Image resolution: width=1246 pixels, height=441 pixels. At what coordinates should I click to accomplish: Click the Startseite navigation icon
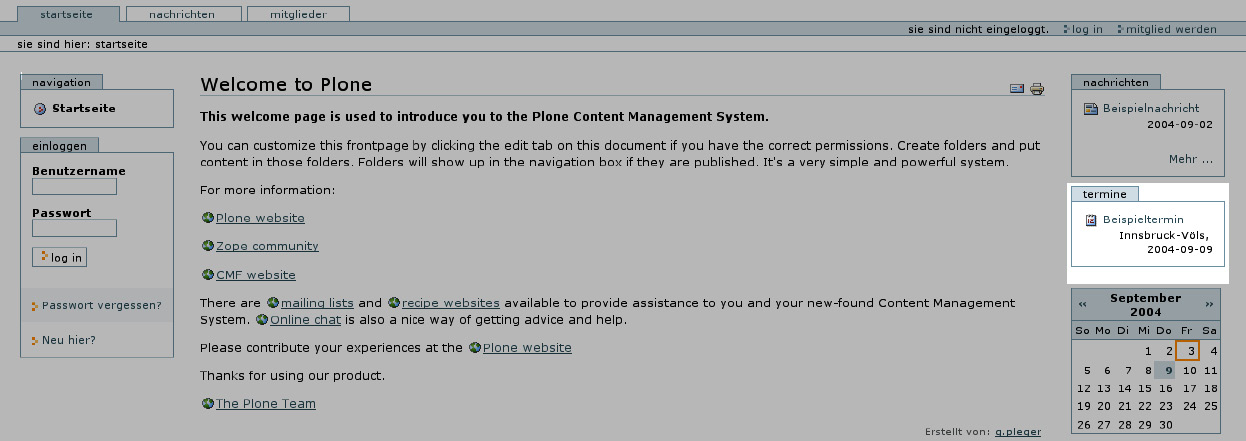[40, 109]
